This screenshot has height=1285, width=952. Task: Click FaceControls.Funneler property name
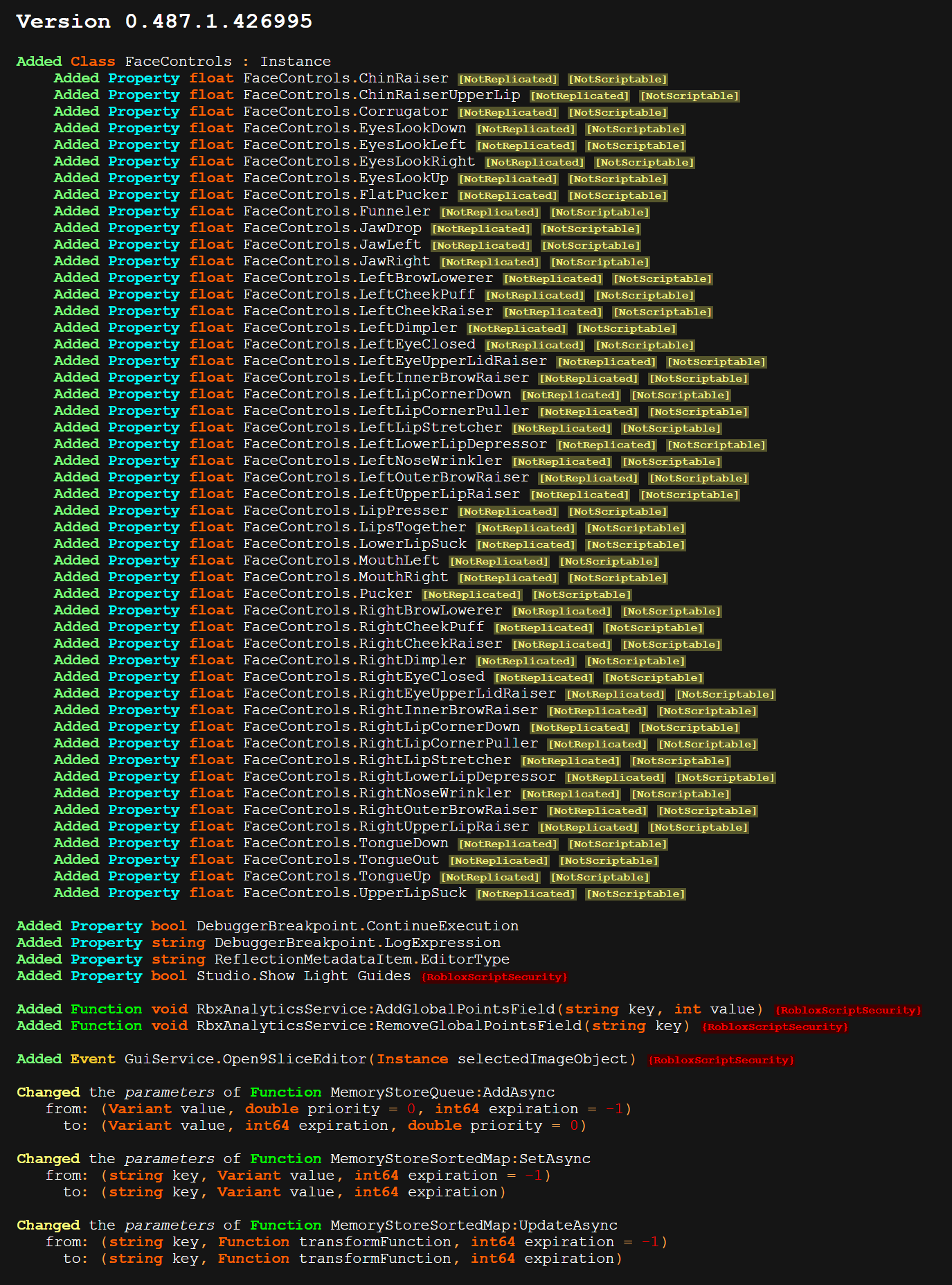point(336,211)
